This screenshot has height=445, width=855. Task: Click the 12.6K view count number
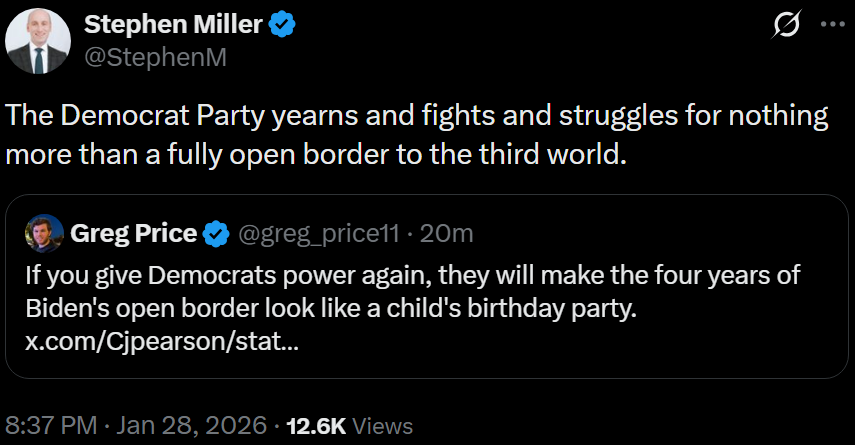tap(316, 425)
